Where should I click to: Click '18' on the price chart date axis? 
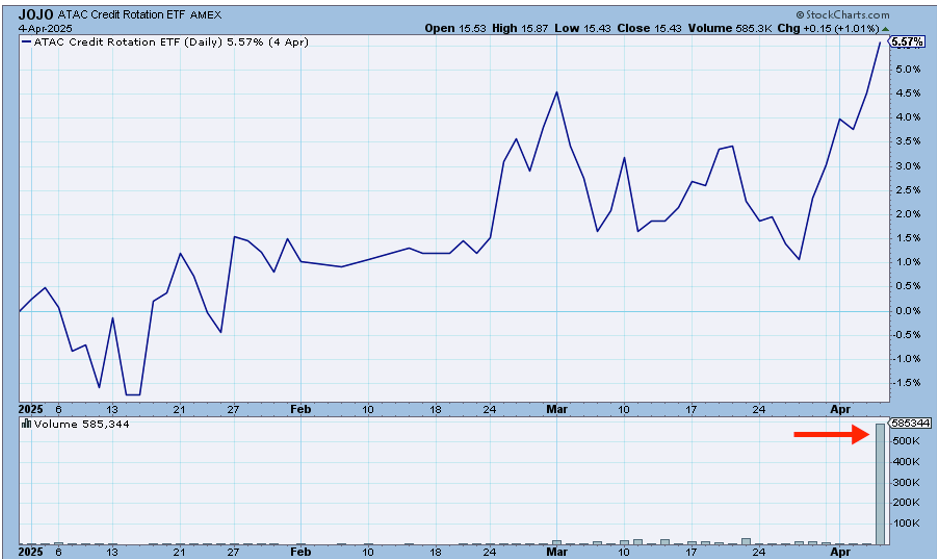tap(436, 410)
